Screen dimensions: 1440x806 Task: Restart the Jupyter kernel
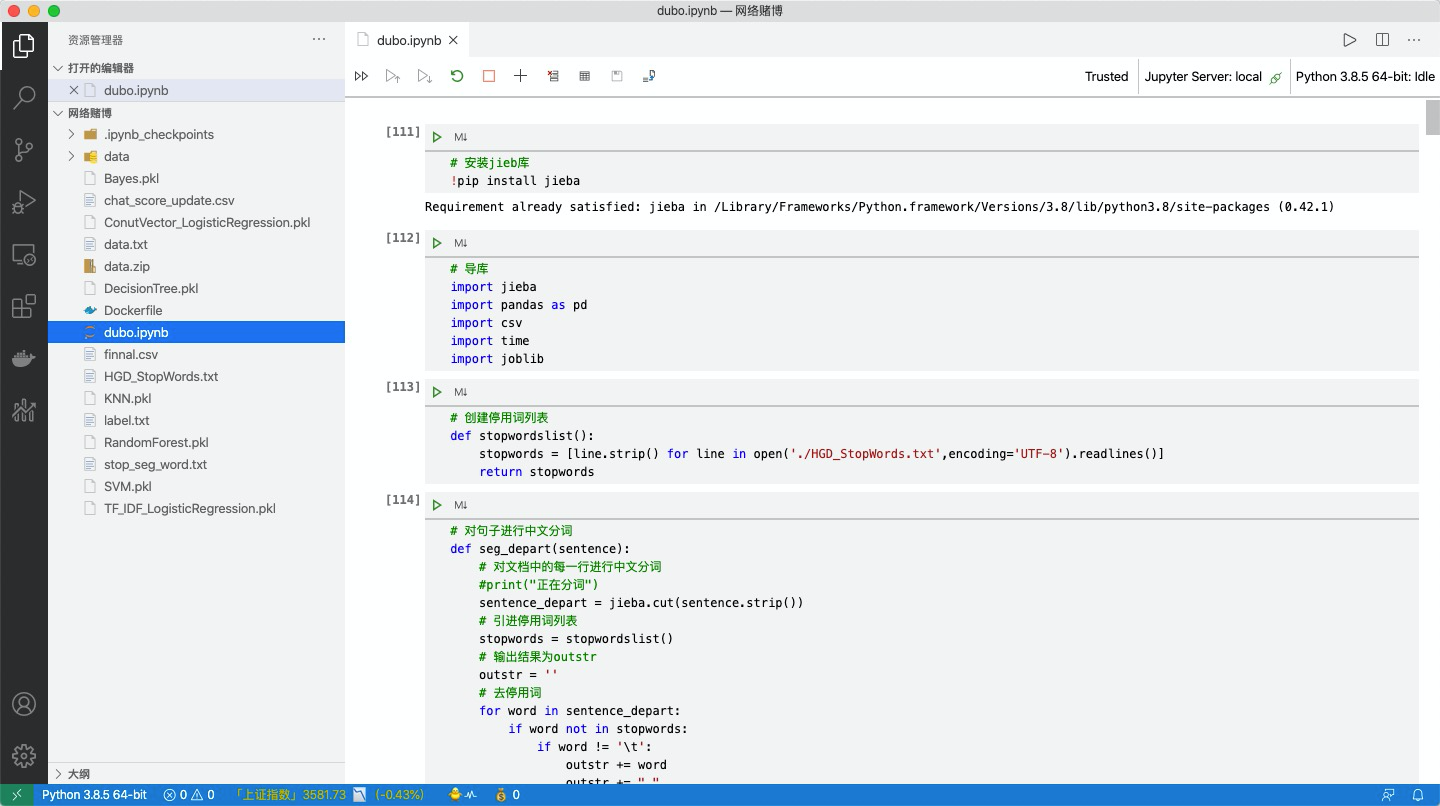[457, 76]
